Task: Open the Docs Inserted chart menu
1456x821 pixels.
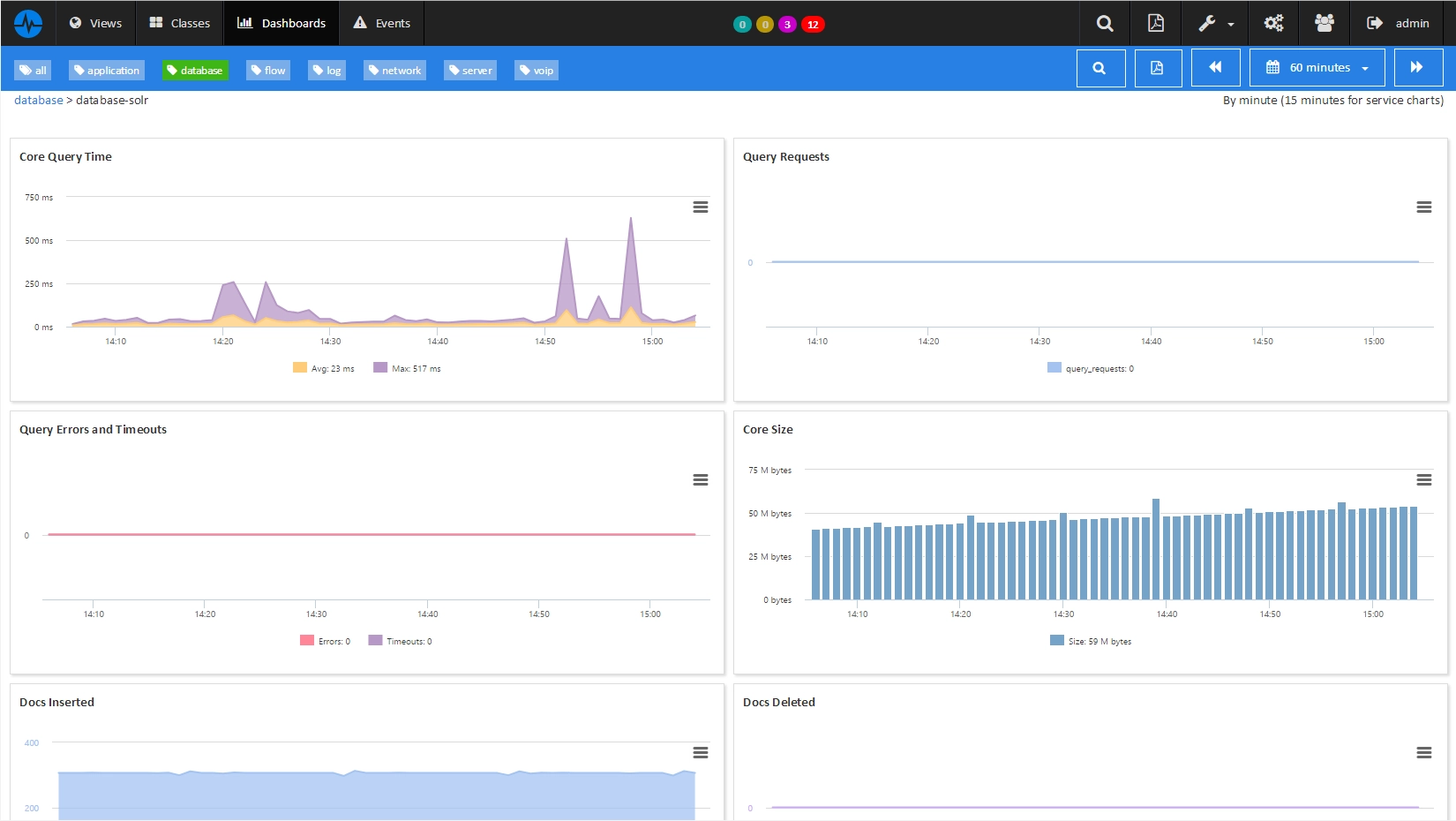Action: point(701,753)
